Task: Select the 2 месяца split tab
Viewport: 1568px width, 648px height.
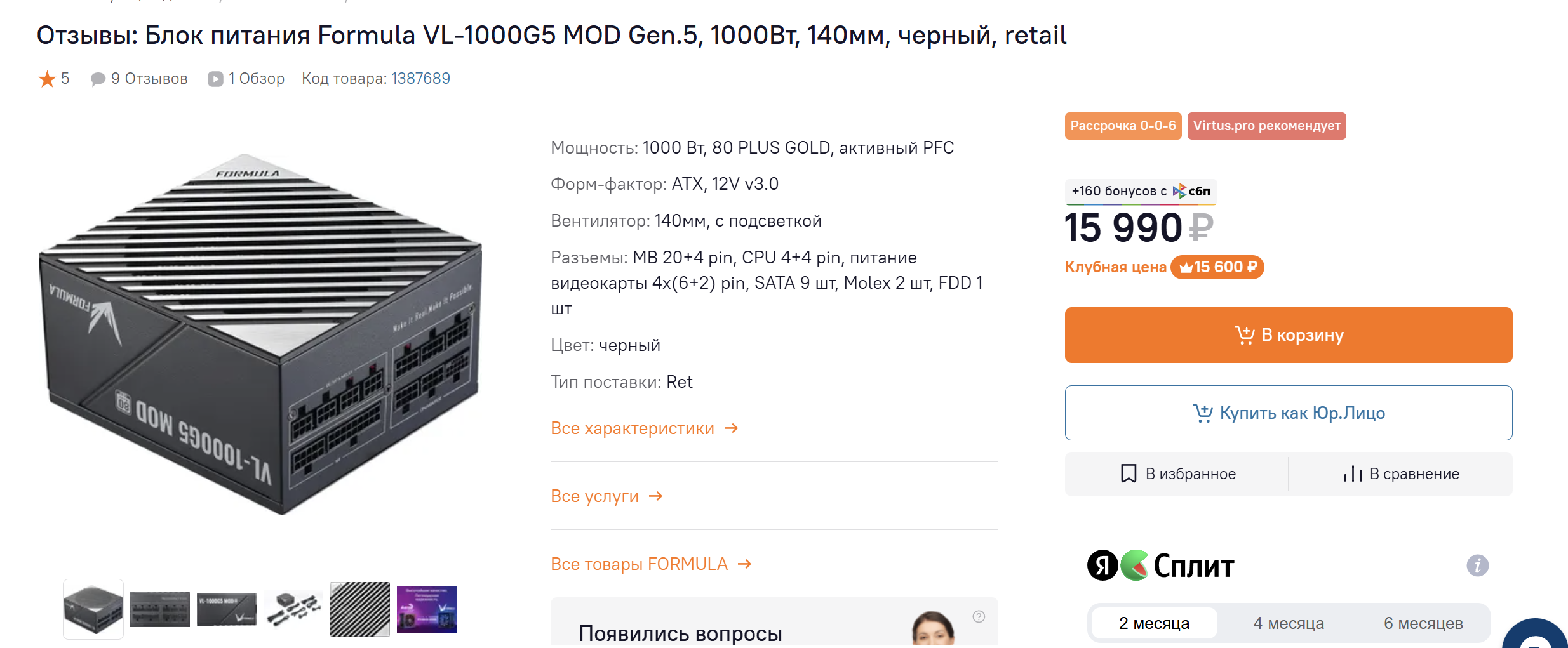Action: 1154,623
